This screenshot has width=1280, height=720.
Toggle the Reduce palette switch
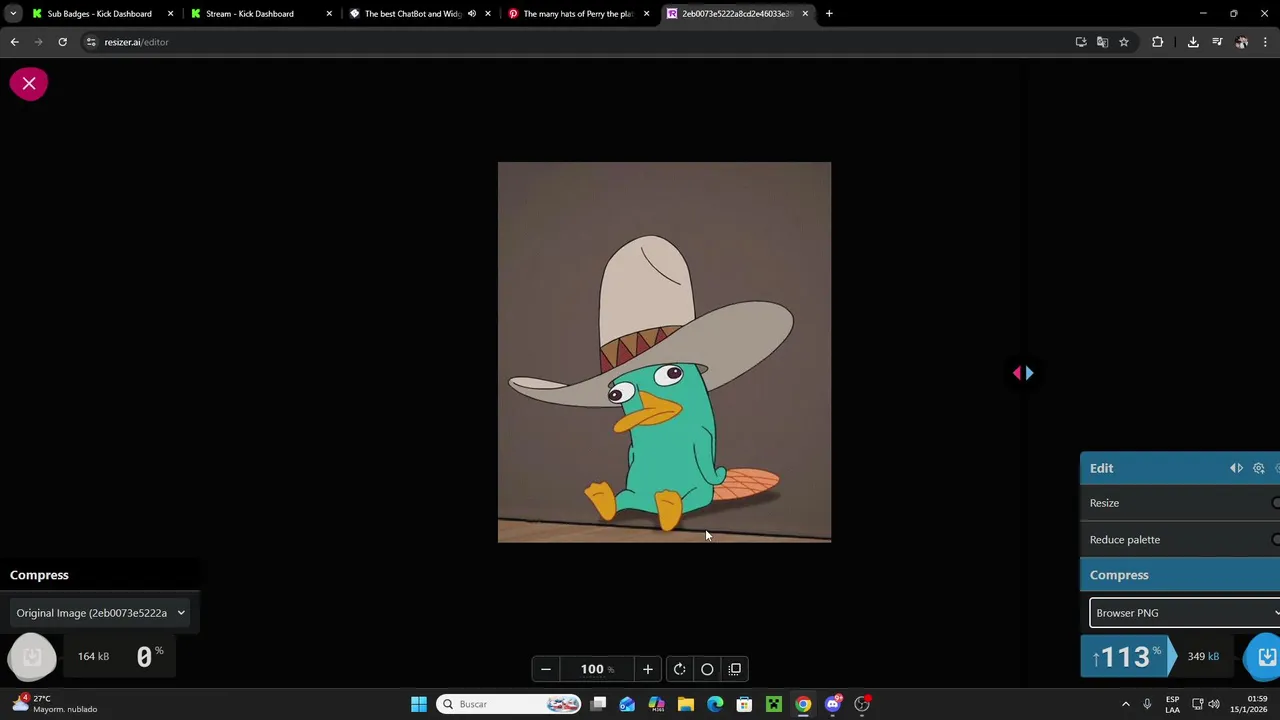[x=1275, y=540]
